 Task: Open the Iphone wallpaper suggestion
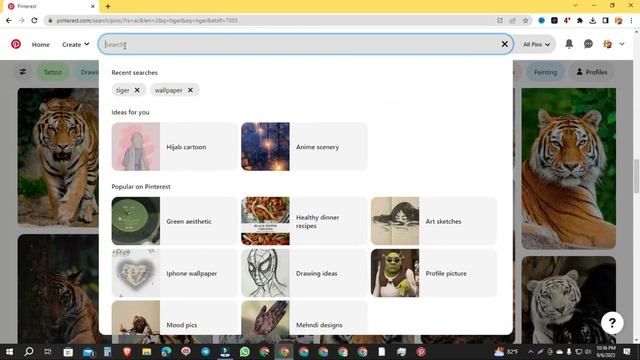[174, 273]
